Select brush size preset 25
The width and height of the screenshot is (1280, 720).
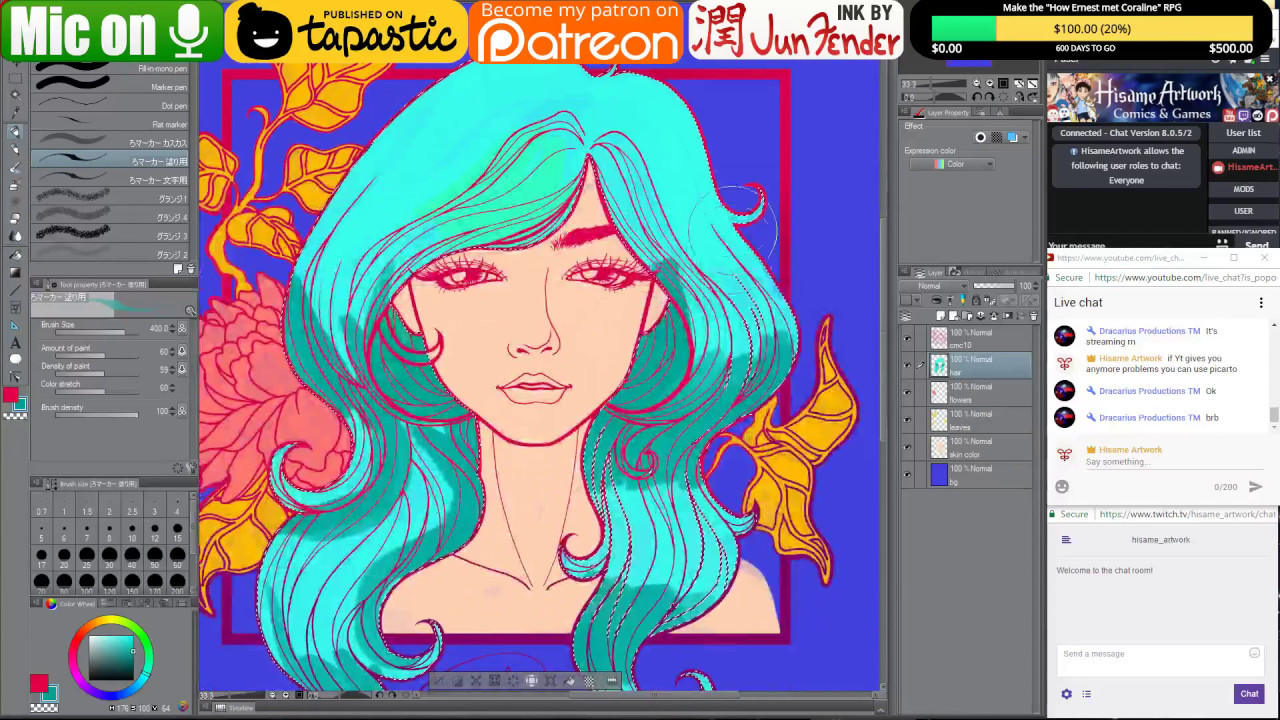click(87, 557)
